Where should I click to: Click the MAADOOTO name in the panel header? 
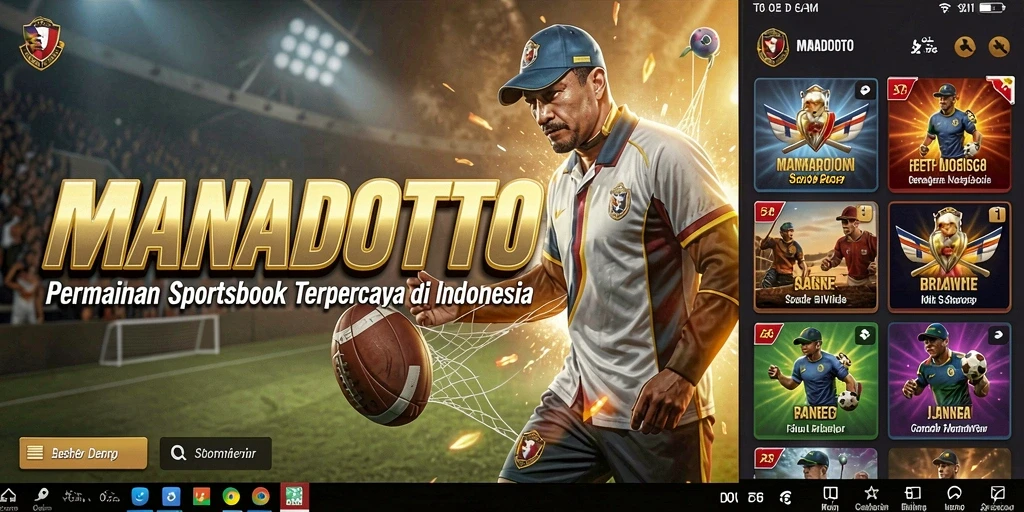pyautogui.click(x=825, y=46)
